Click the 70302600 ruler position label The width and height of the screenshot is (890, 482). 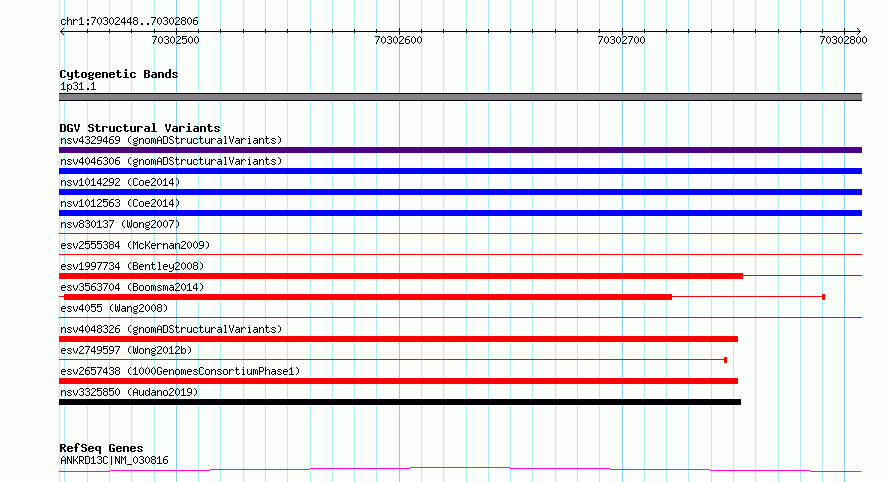398,40
